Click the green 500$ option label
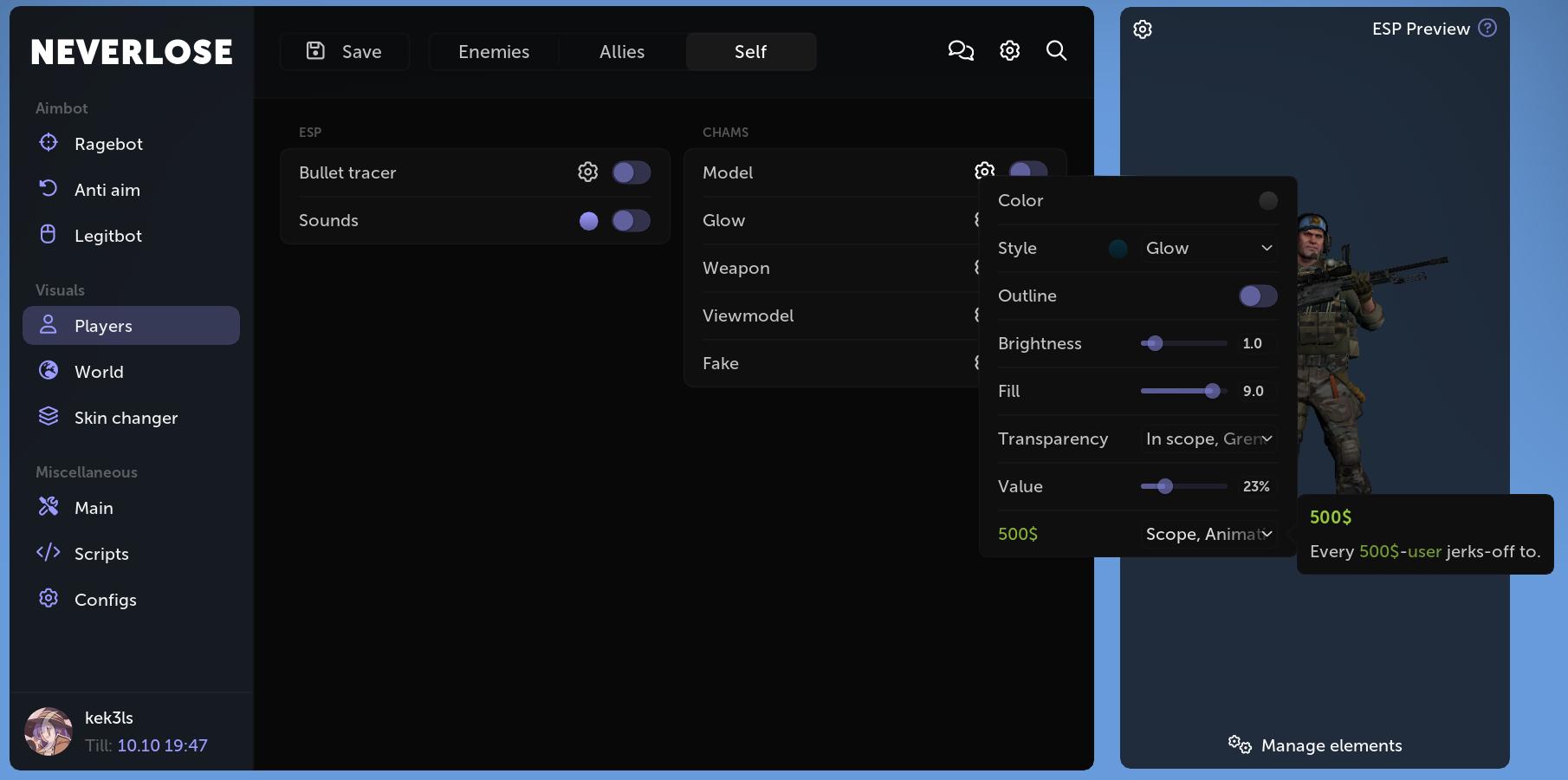Image resolution: width=1568 pixels, height=780 pixels. [x=1018, y=534]
